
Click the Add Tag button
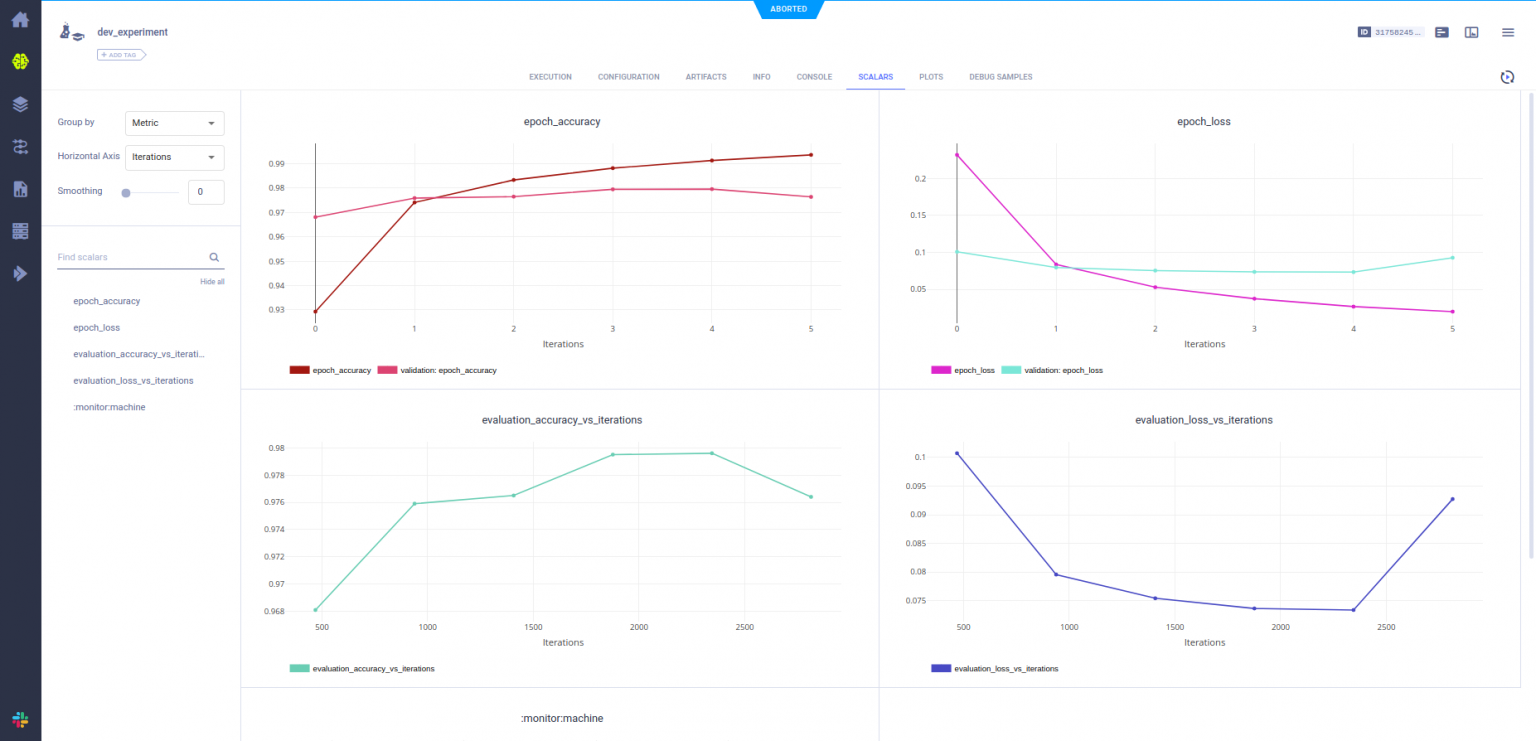121,54
